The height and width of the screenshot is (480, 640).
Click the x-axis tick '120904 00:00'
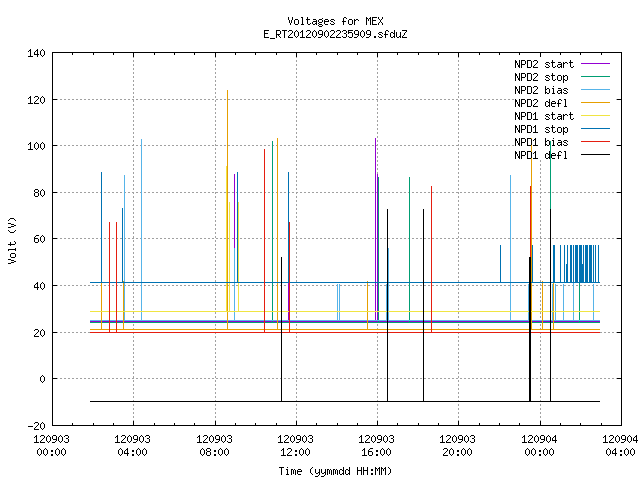point(540,446)
